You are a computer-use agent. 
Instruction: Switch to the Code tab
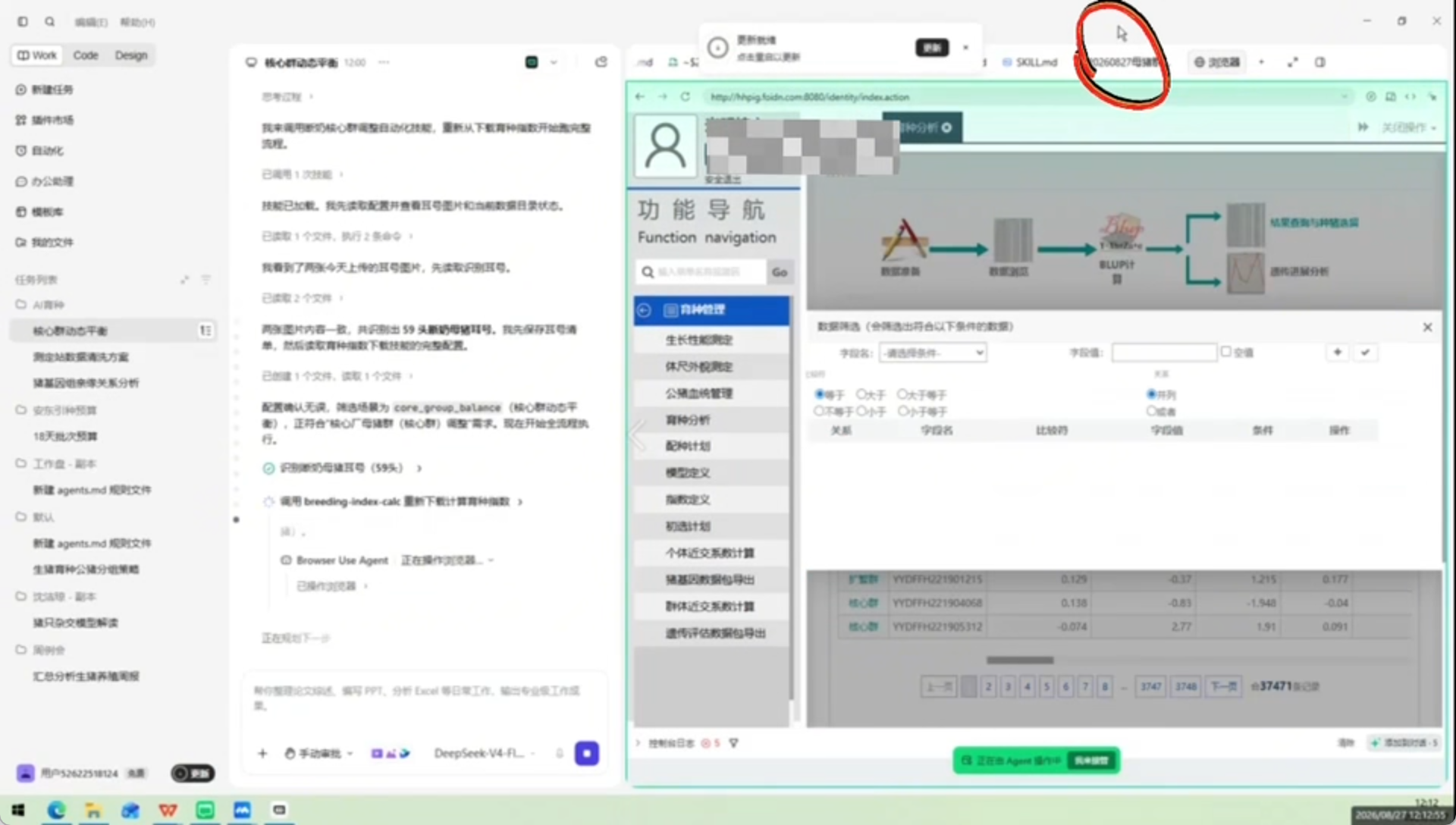point(86,55)
